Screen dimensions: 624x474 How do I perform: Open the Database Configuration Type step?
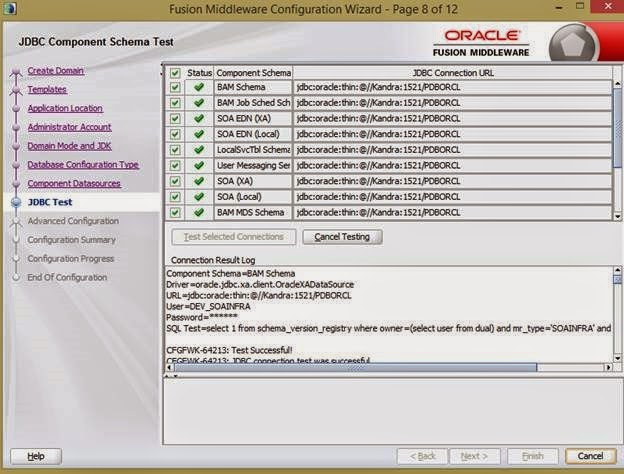coord(83,165)
